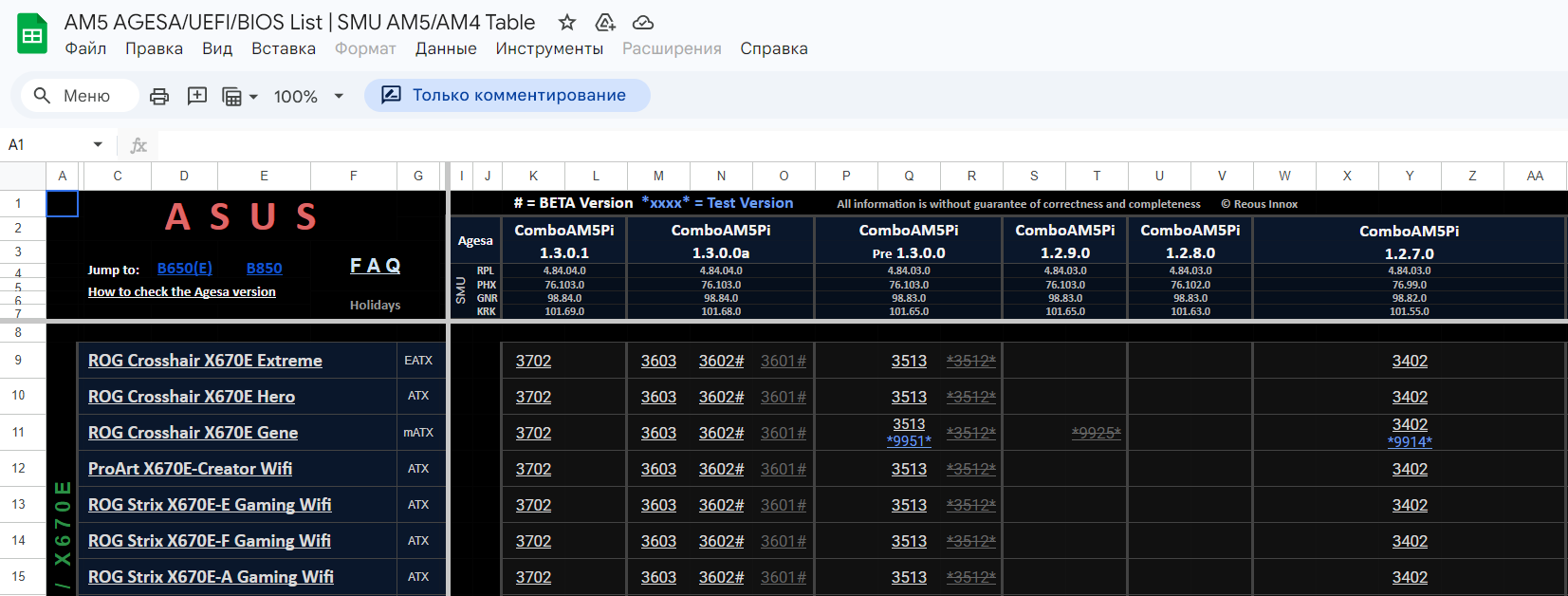Open beta 3602# for Crosshair X670E Gene
The image size is (1568, 596).
click(x=722, y=433)
